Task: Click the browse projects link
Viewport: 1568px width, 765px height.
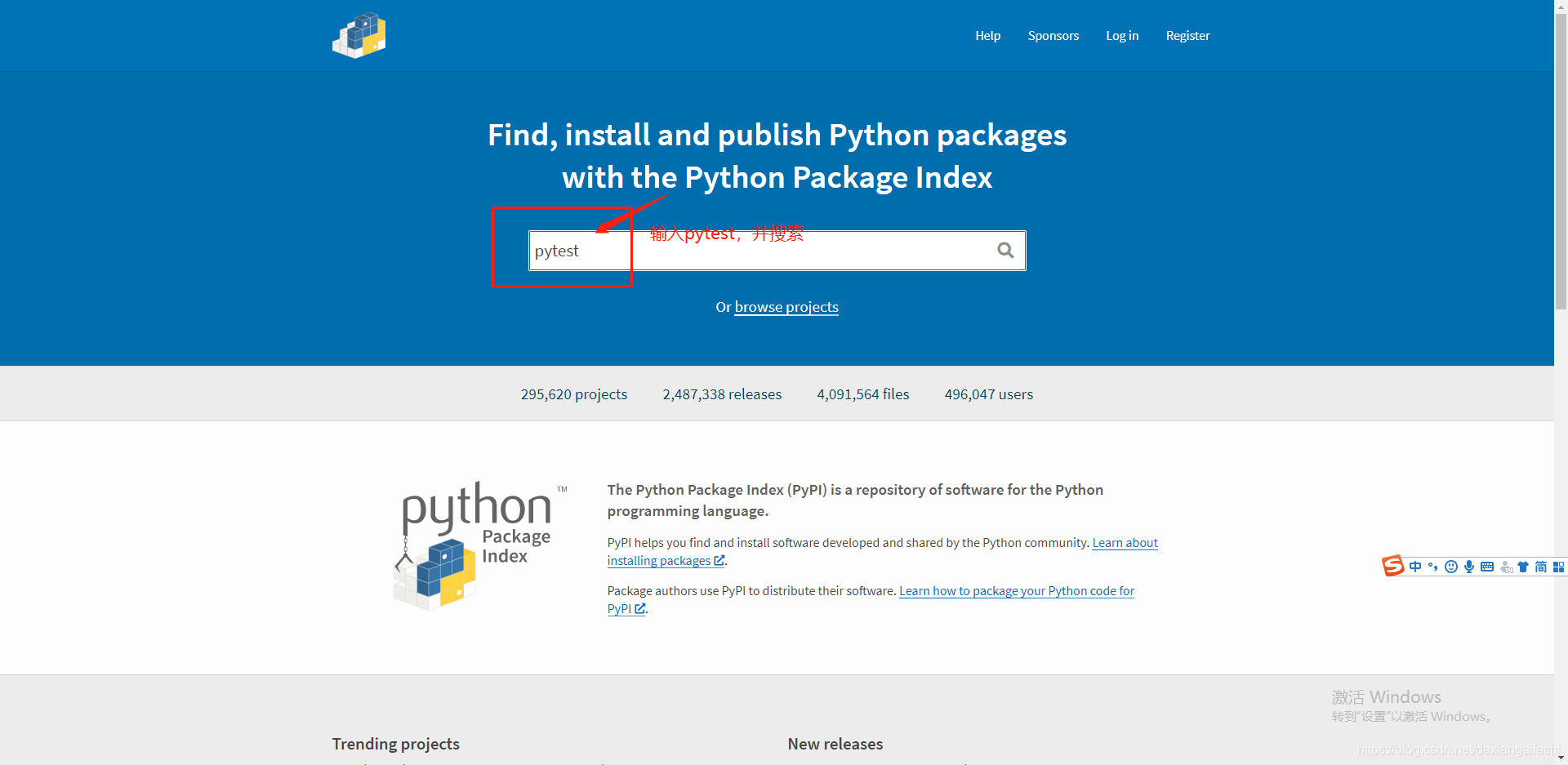Action: (786, 307)
